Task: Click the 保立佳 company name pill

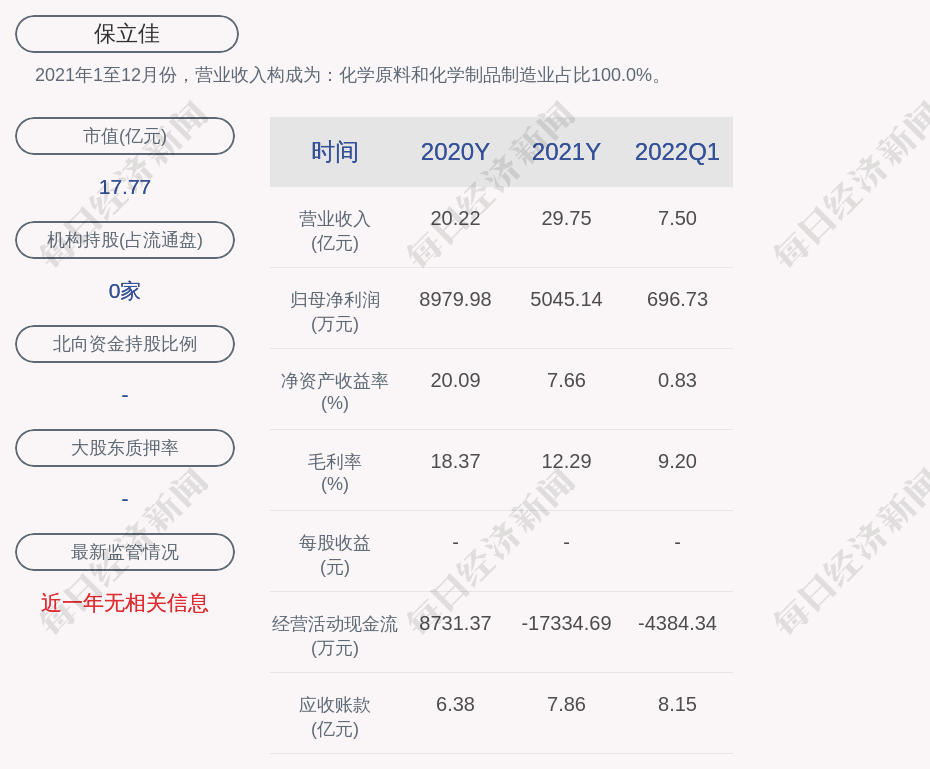Action: coord(127,34)
